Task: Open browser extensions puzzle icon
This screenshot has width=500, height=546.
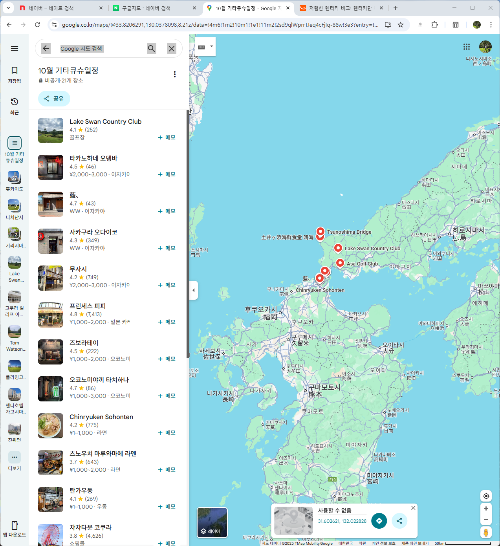Action: click(435, 24)
